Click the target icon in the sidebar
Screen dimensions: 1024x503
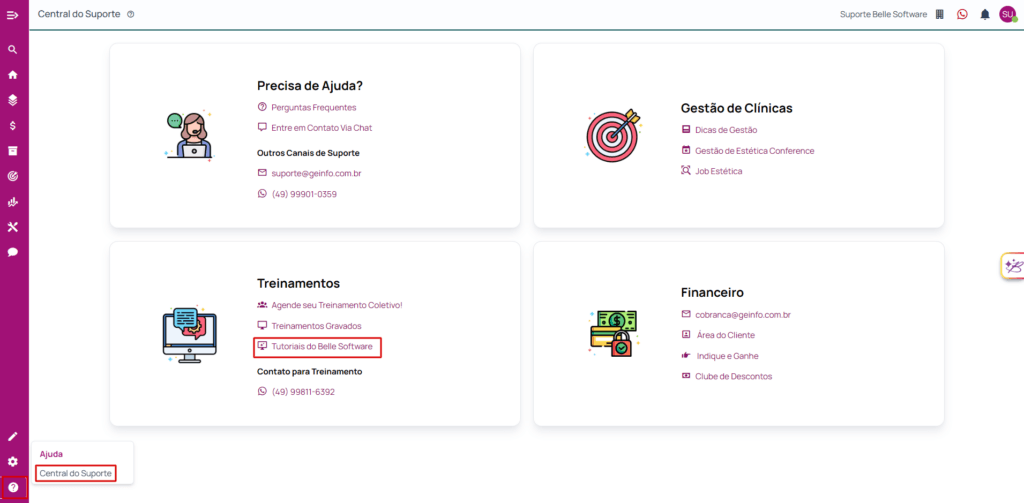click(x=13, y=176)
